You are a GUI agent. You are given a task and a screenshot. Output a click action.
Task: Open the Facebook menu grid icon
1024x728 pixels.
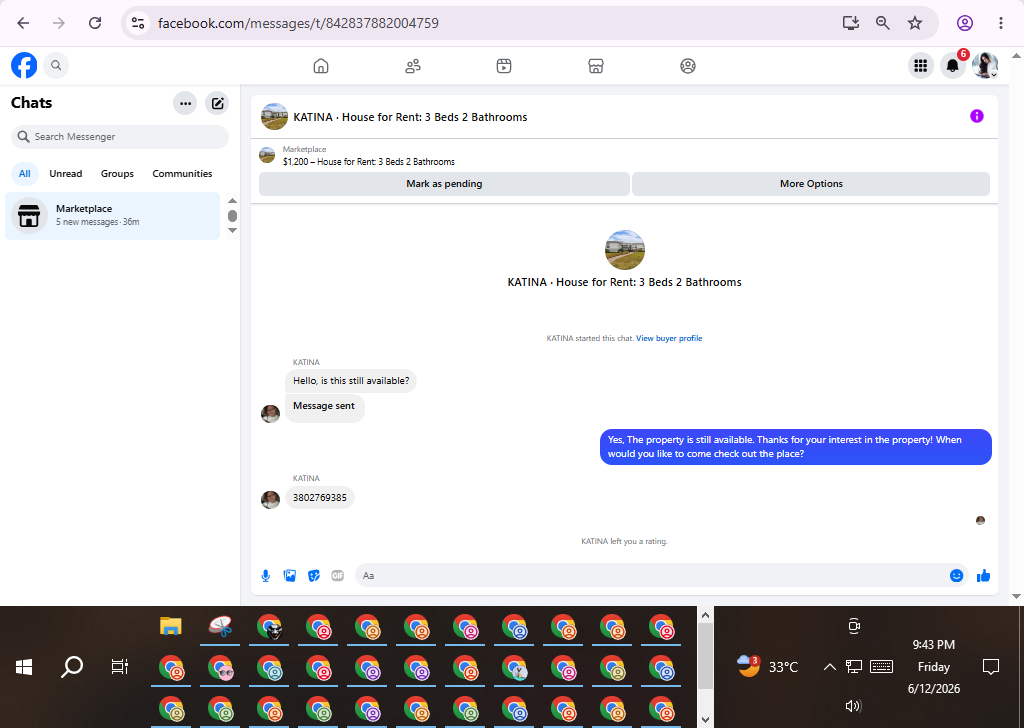pyautogui.click(x=921, y=65)
